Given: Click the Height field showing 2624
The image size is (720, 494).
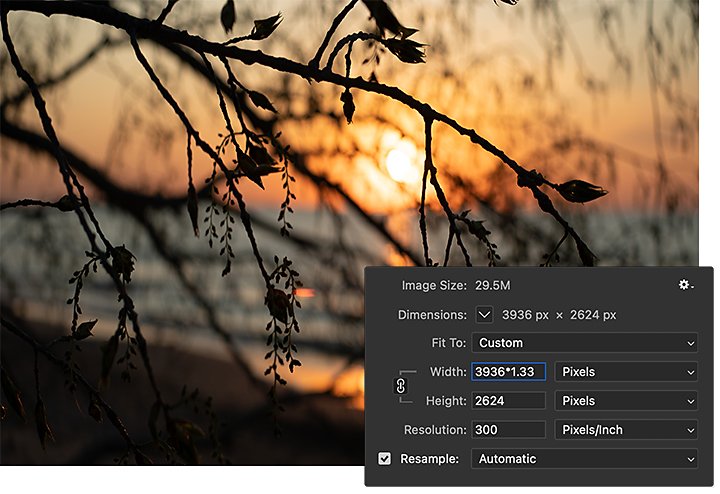Looking at the screenshot, I should [x=508, y=401].
